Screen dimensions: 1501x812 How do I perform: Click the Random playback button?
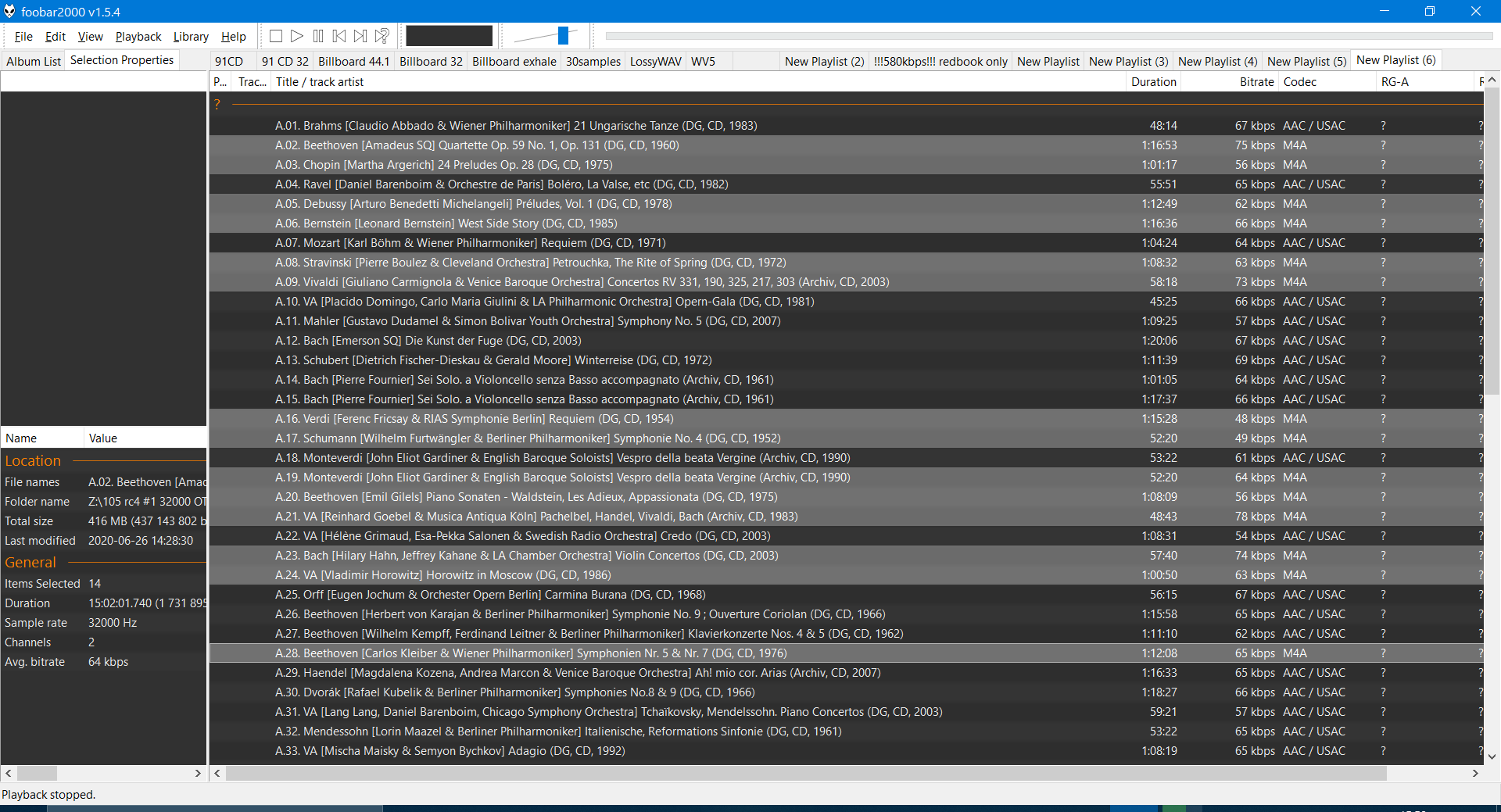[x=382, y=36]
